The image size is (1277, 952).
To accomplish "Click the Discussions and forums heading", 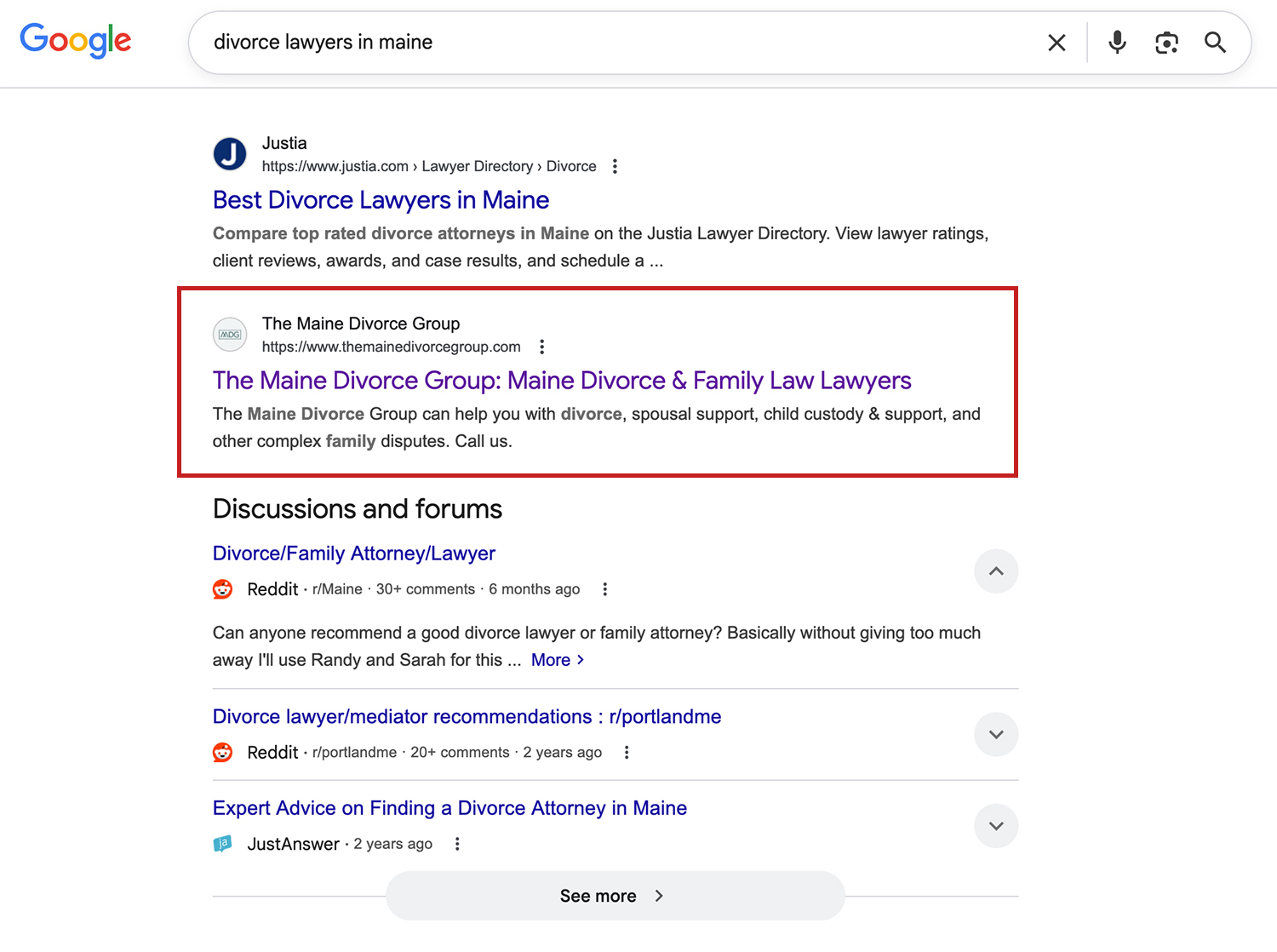I will [358, 509].
